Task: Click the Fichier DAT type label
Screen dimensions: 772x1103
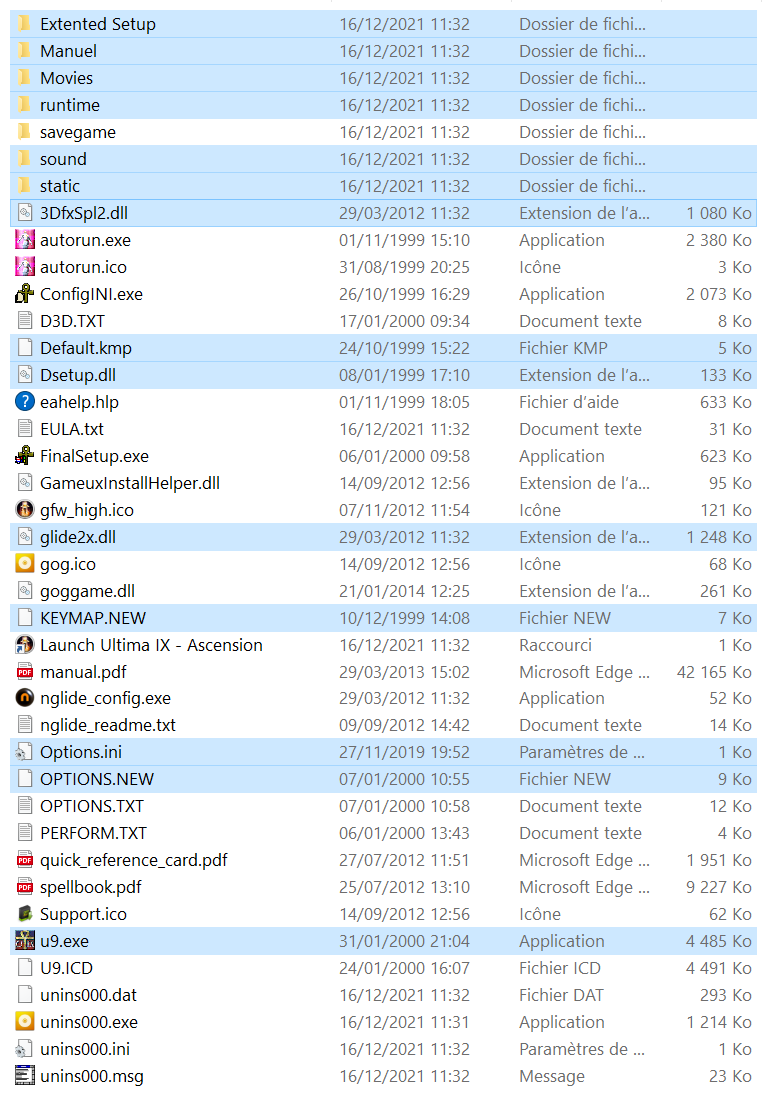Action: coord(562,995)
